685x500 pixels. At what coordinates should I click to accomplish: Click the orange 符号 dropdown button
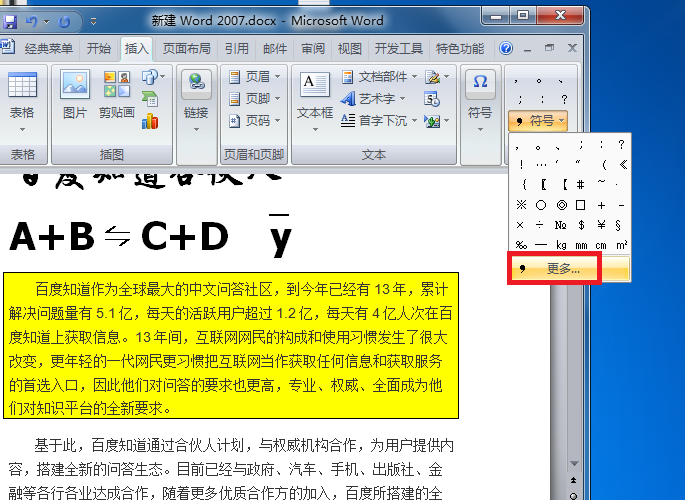pyautogui.click(x=538, y=121)
